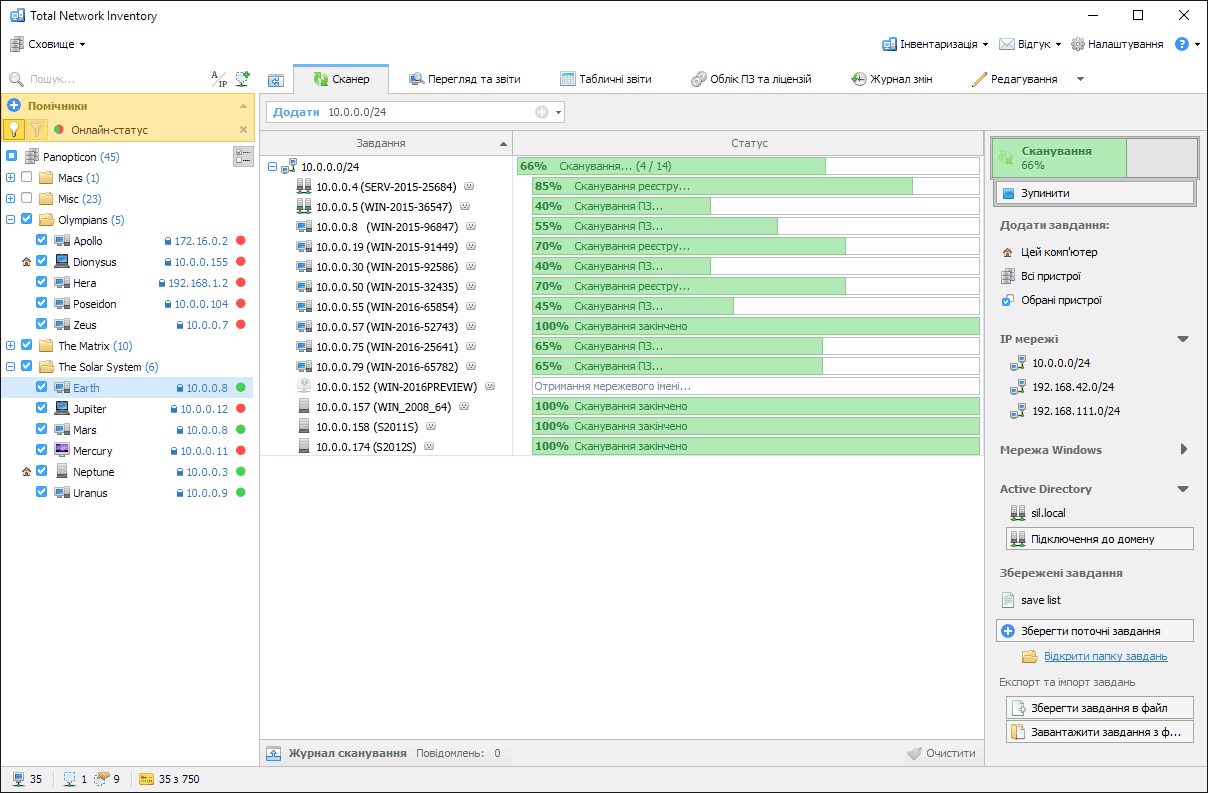The image size is (1208, 793).
Task: Uncheck the Apollo device checkbox
Action: point(42,241)
